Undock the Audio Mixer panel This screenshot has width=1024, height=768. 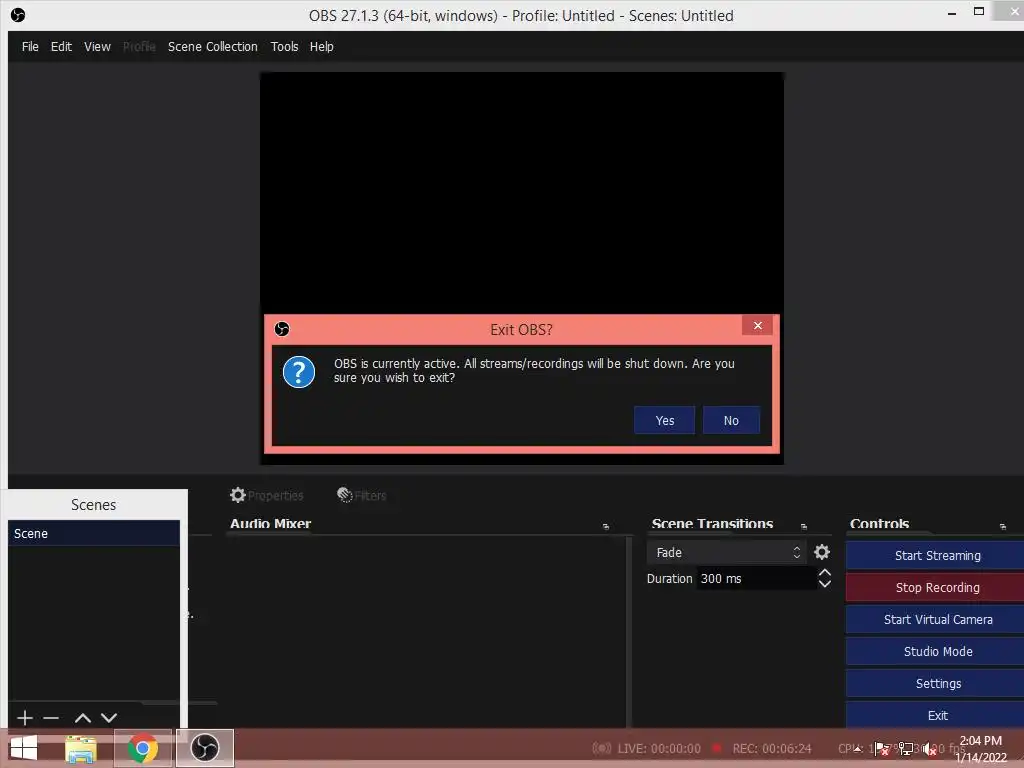606,526
